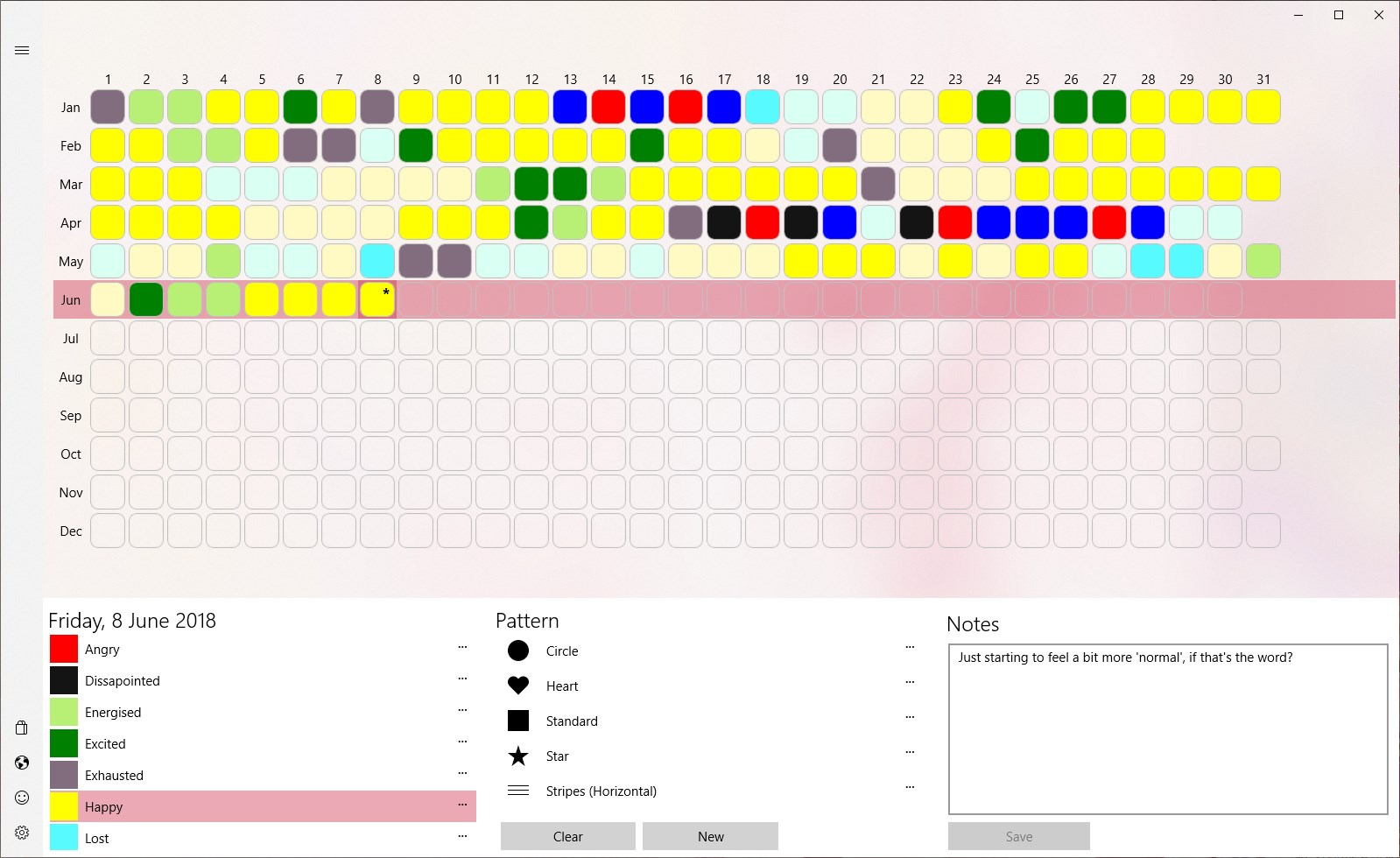The width and height of the screenshot is (1400, 858).
Task: Select the Exhausted mood entry
Action: pos(263,775)
